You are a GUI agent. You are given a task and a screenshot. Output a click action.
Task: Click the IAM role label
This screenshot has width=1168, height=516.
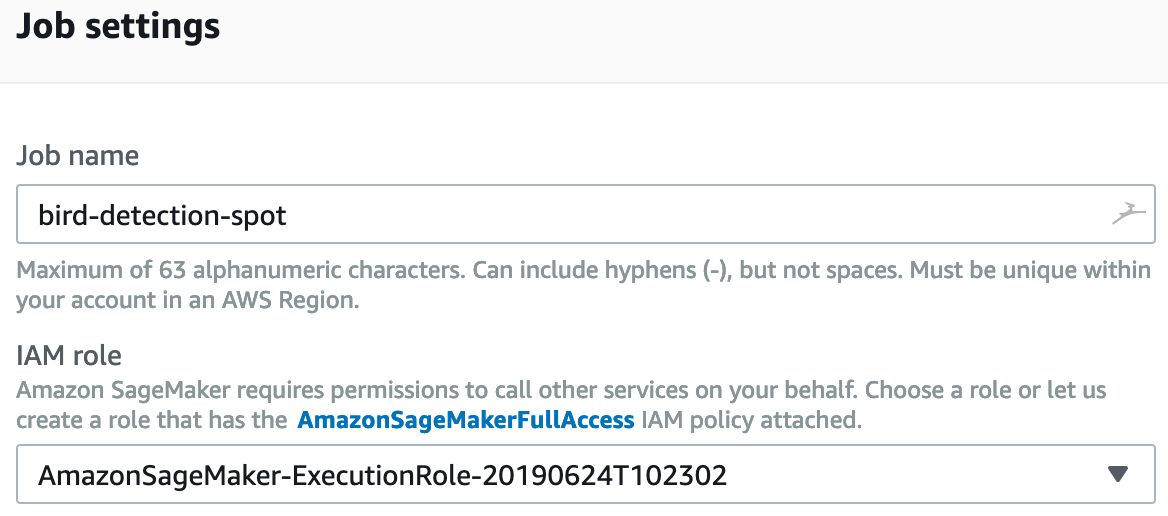(x=69, y=355)
